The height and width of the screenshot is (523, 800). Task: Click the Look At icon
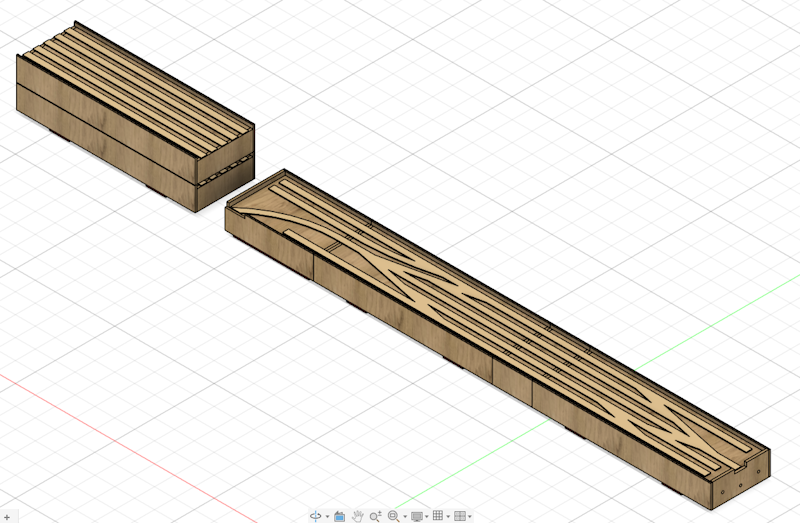339,516
